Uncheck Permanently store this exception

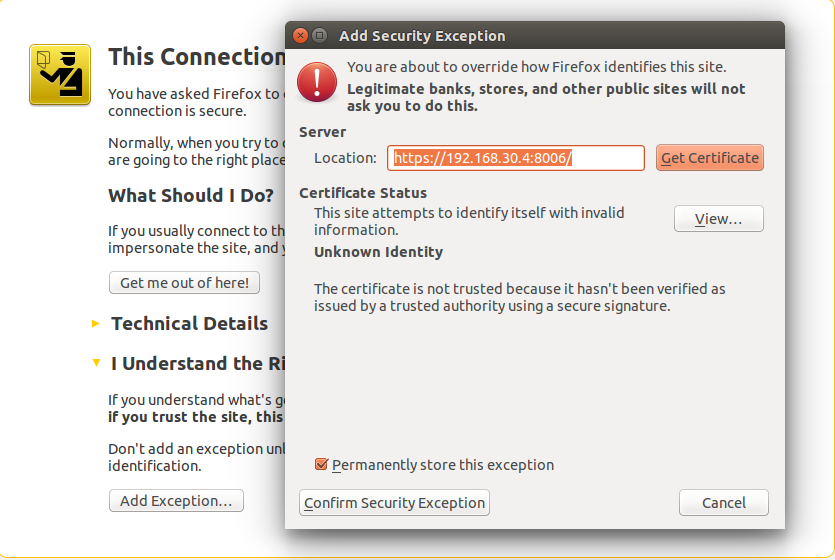pos(321,464)
